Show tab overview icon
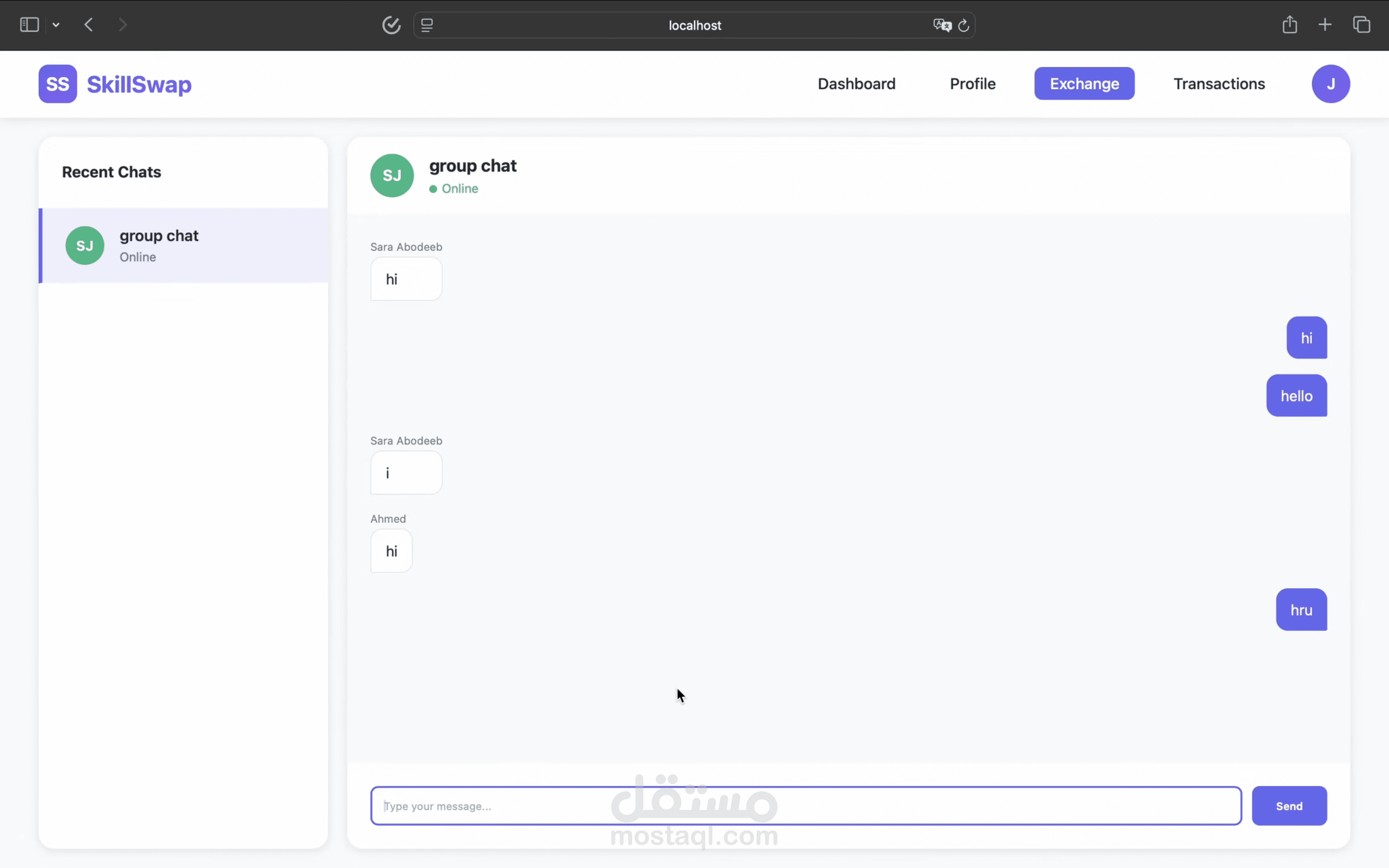Viewport: 1389px width, 868px height. coord(1362,25)
